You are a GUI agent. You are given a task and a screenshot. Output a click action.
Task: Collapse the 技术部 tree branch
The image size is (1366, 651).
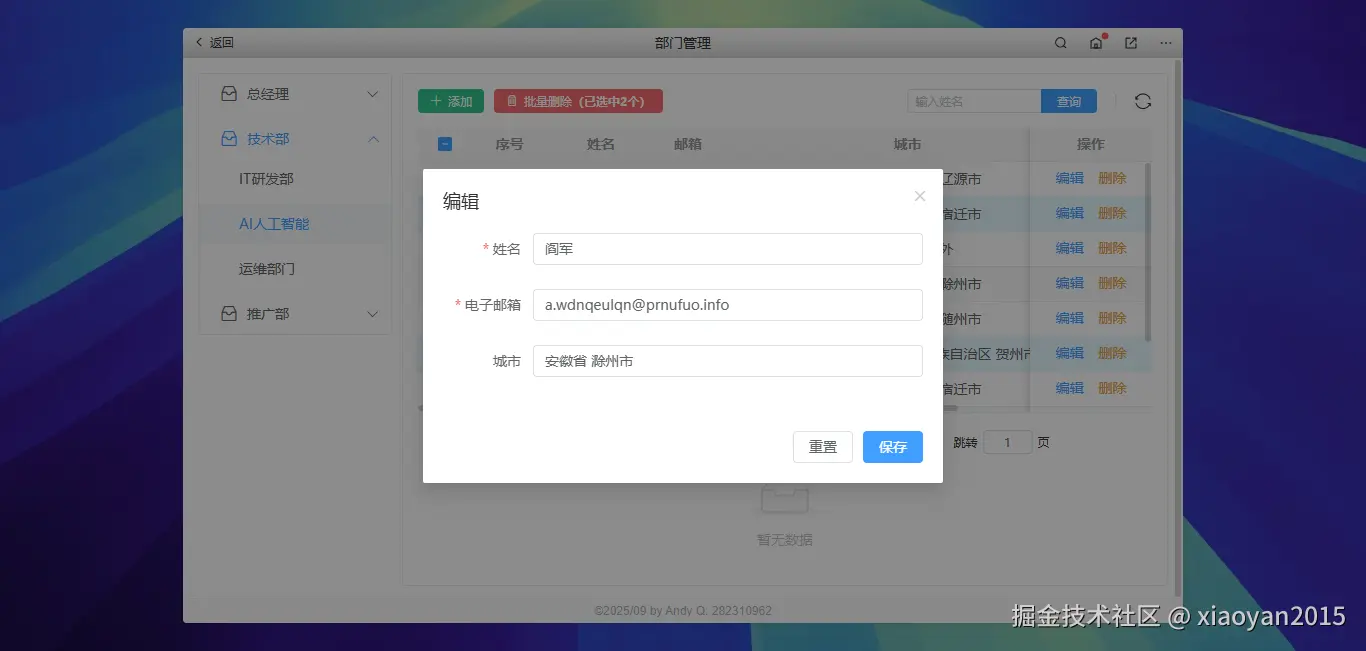(x=373, y=139)
